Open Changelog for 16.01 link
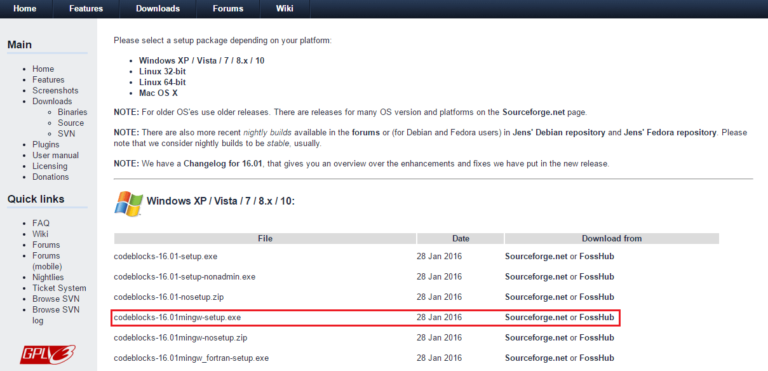The image size is (768, 371). pos(224,164)
